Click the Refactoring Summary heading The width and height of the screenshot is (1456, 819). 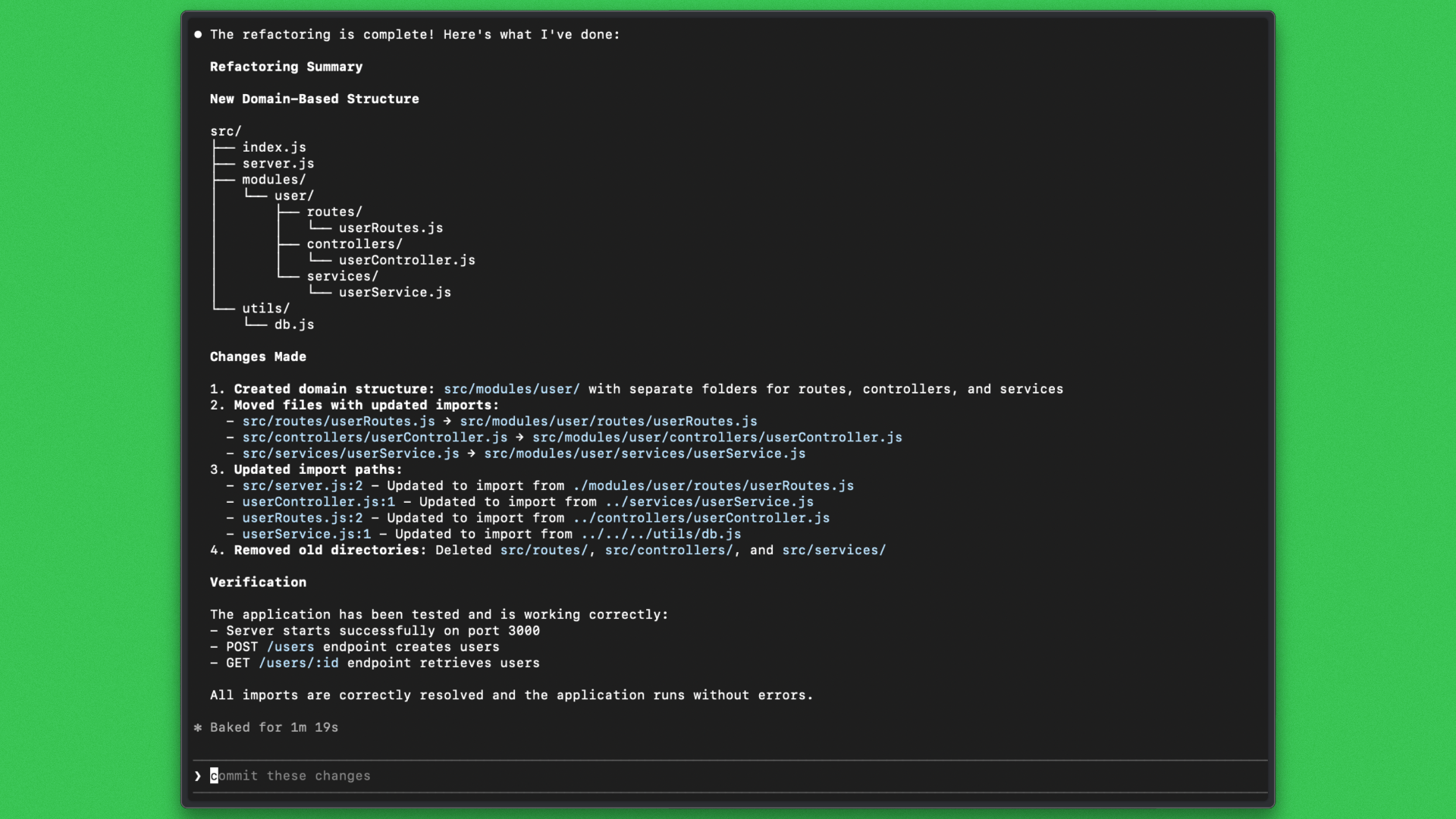(286, 67)
